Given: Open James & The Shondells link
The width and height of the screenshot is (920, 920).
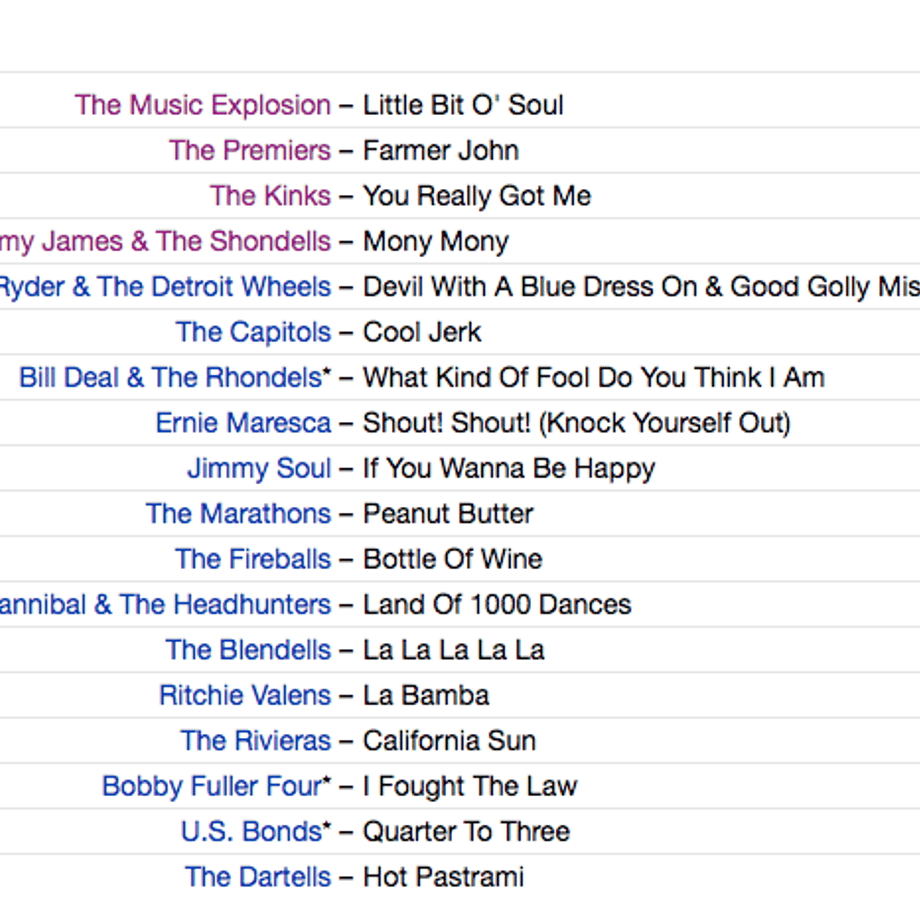Looking at the screenshot, I should [165, 242].
